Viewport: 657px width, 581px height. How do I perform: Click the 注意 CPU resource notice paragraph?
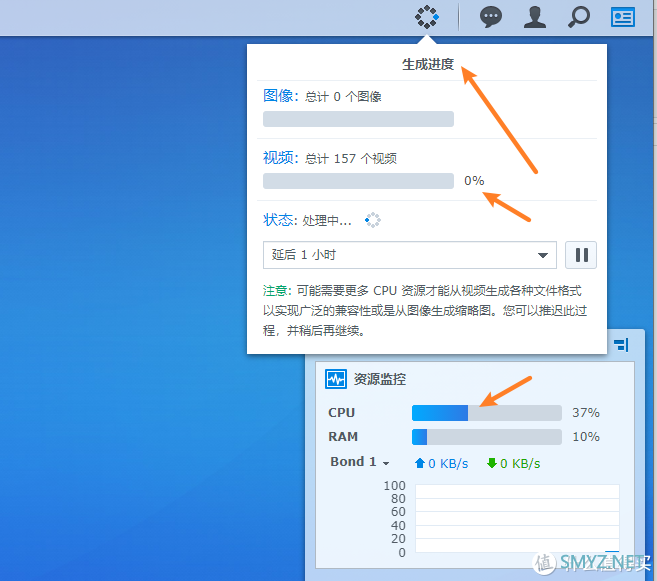(x=425, y=311)
